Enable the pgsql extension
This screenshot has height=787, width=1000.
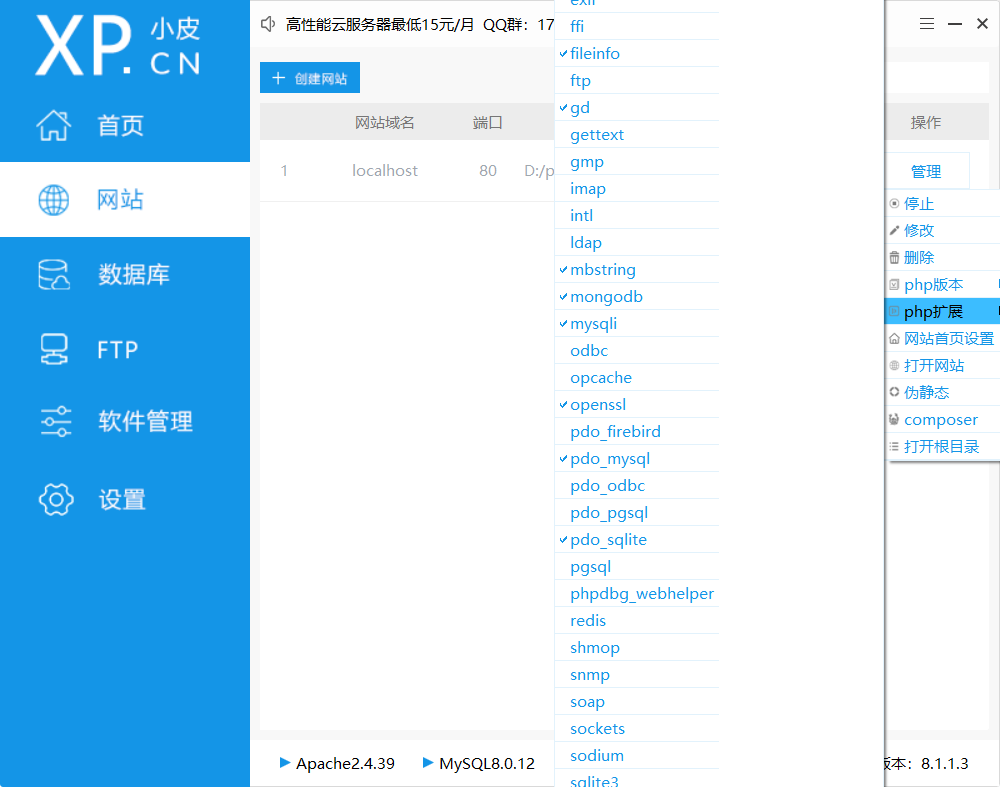tap(637, 566)
